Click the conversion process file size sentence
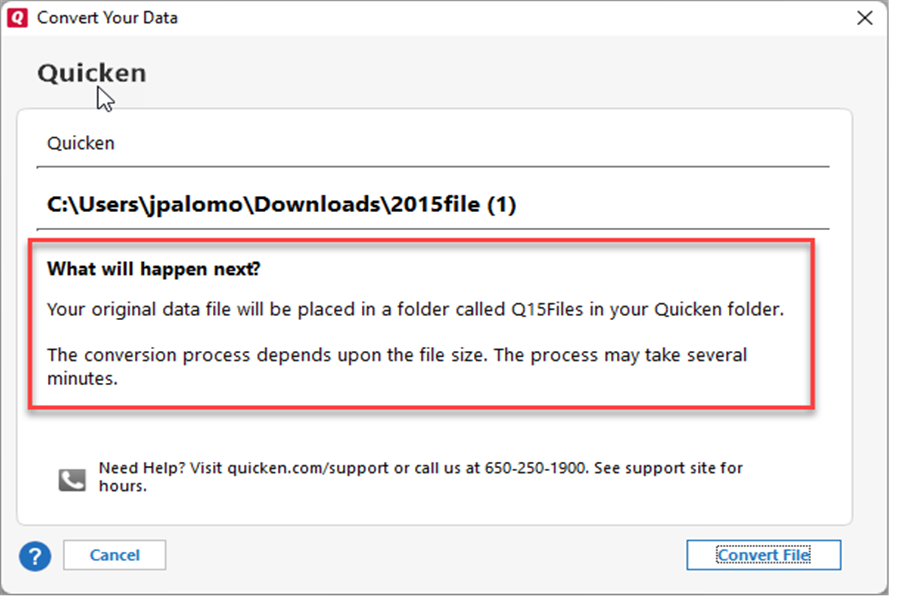898x604 pixels. pos(397,355)
